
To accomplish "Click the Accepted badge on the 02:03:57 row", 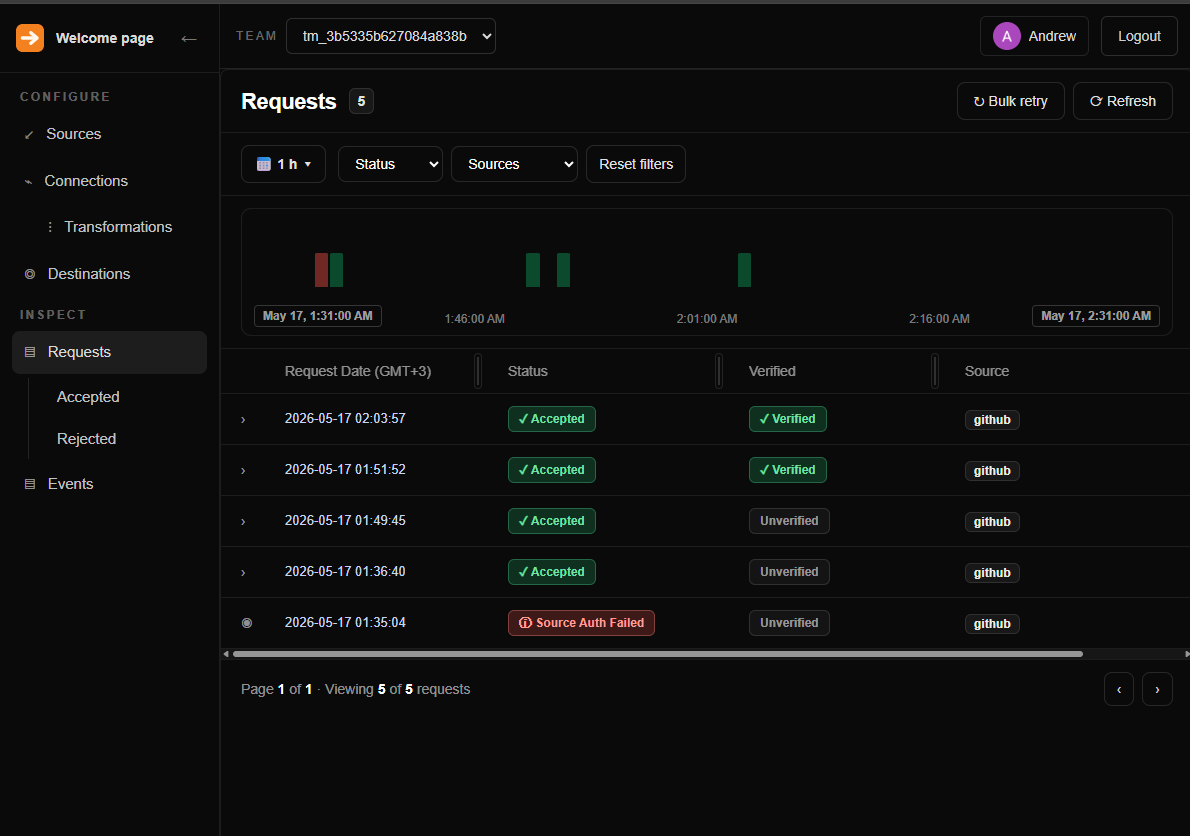I will [552, 419].
